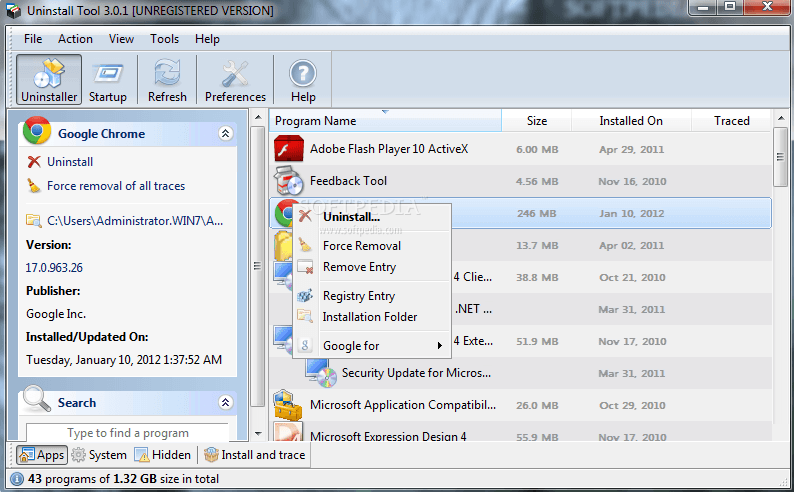
Task: Expand the Google for submenu
Action: click(x=372, y=346)
